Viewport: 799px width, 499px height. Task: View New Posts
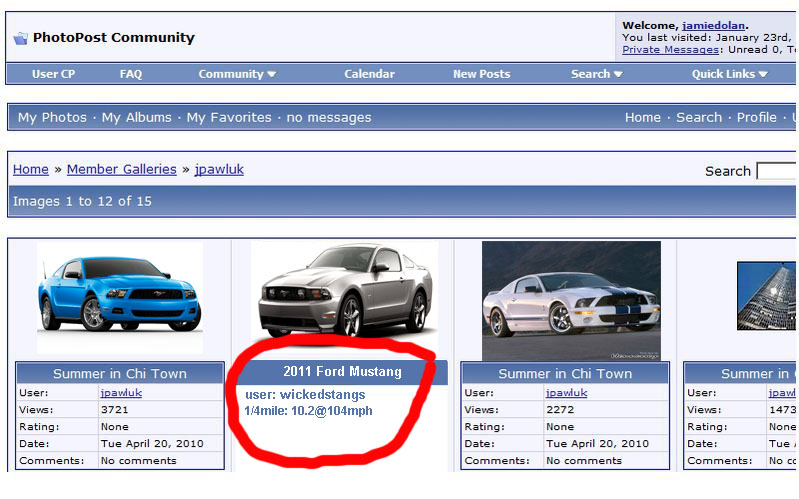coord(482,74)
